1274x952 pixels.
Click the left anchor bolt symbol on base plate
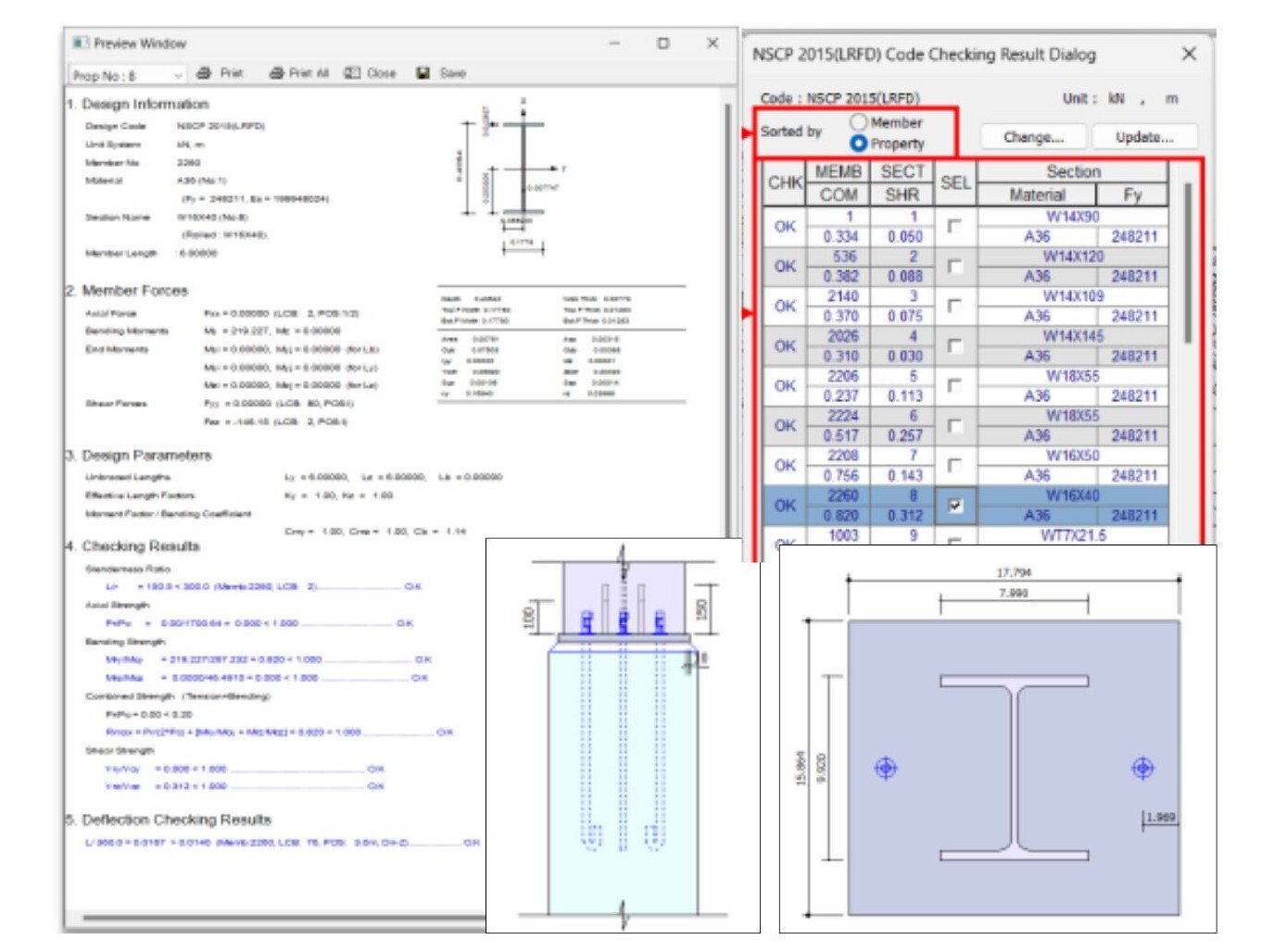pyautogui.click(x=886, y=768)
